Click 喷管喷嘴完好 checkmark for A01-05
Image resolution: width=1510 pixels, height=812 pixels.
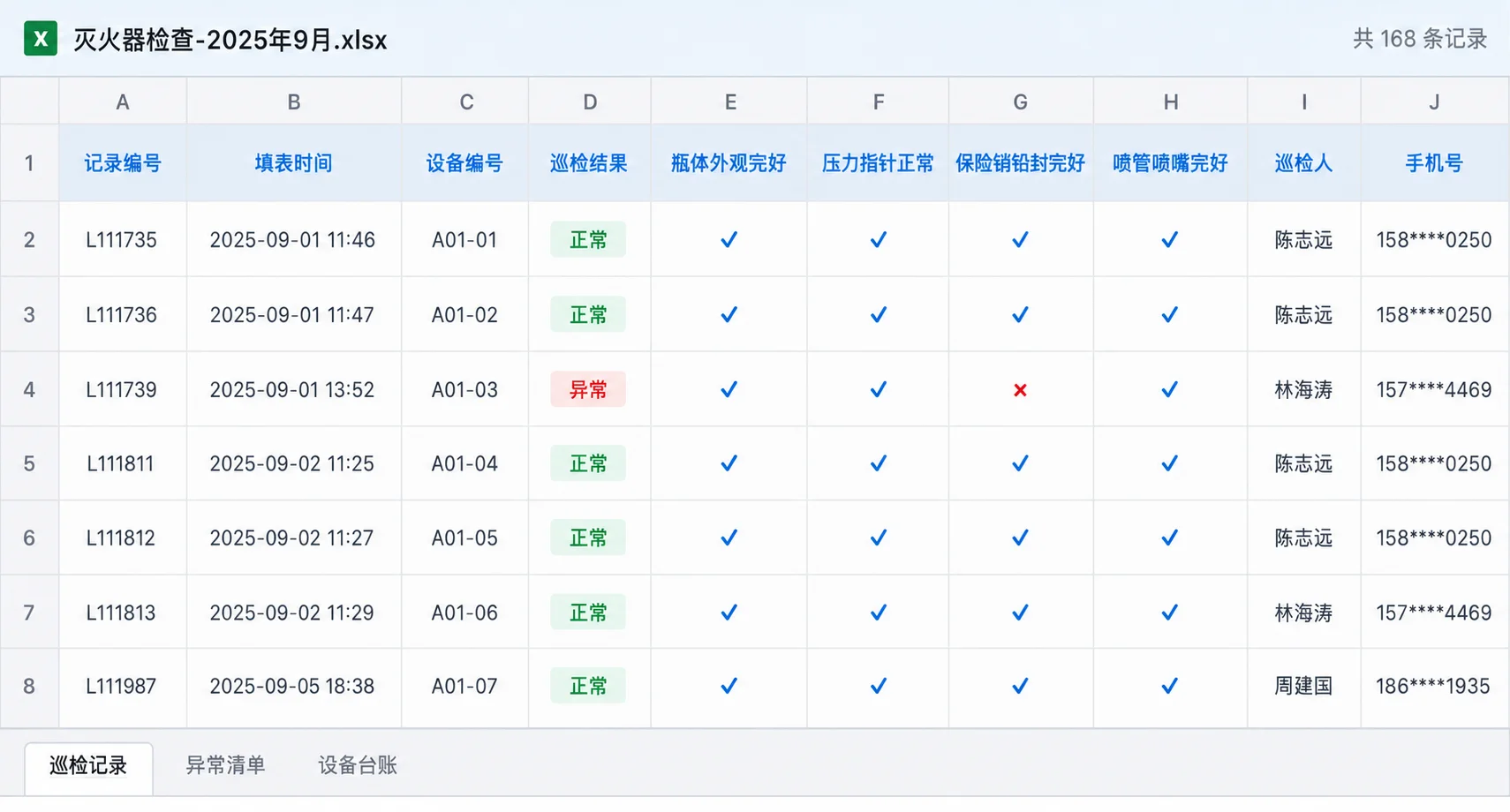pyautogui.click(x=1169, y=538)
